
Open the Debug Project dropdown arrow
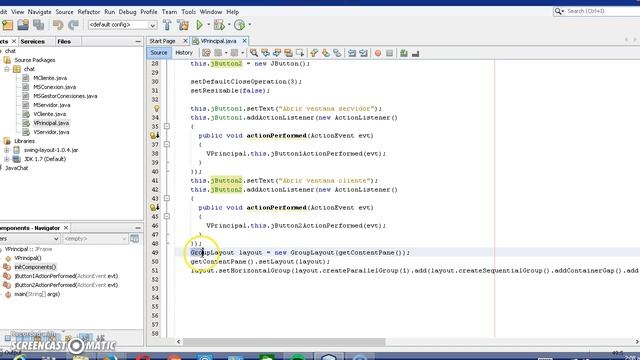pyautogui.click(x=229, y=25)
